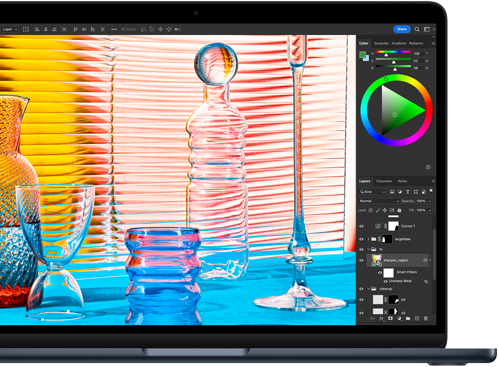498x367 pixels.
Task: Open the workspace layout switcher icon
Action: click(427, 29)
